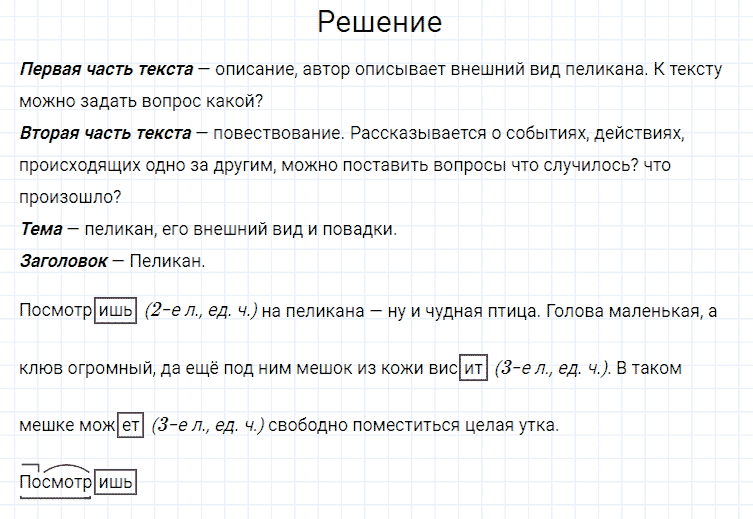
Task: Click boxed "ишь" in the bottom morpheme breakdown
Action: [115, 483]
